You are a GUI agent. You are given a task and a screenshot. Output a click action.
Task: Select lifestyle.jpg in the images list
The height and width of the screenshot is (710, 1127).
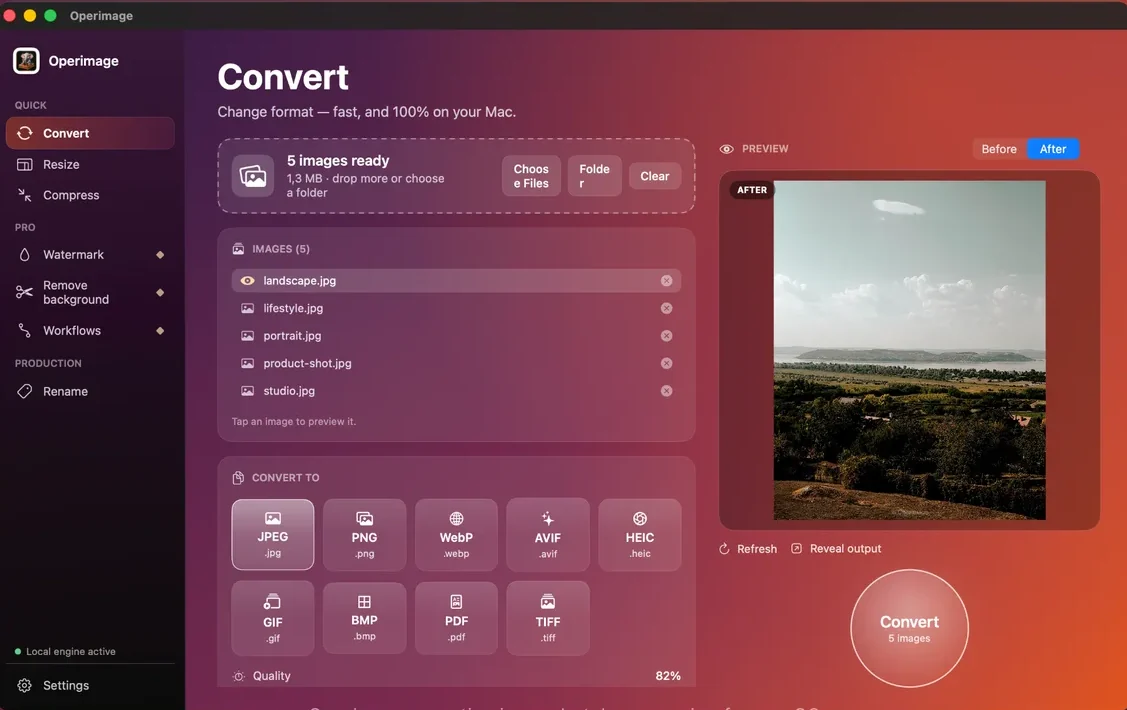pyautogui.click(x=456, y=308)
